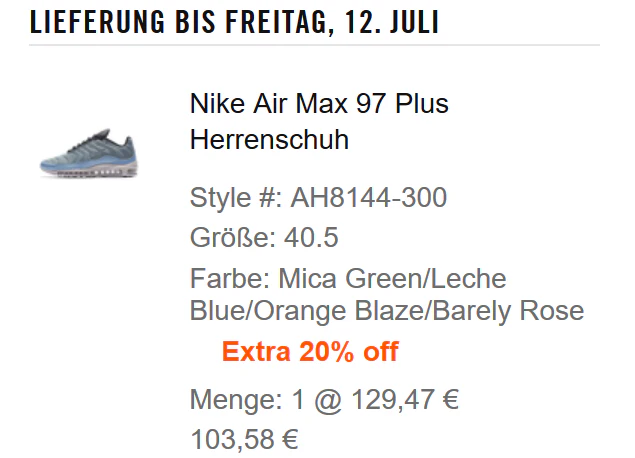The width and height of the screenshot is (635, 458).
Task: Click the "Größe:" label
Action: (x=233, y=237)
